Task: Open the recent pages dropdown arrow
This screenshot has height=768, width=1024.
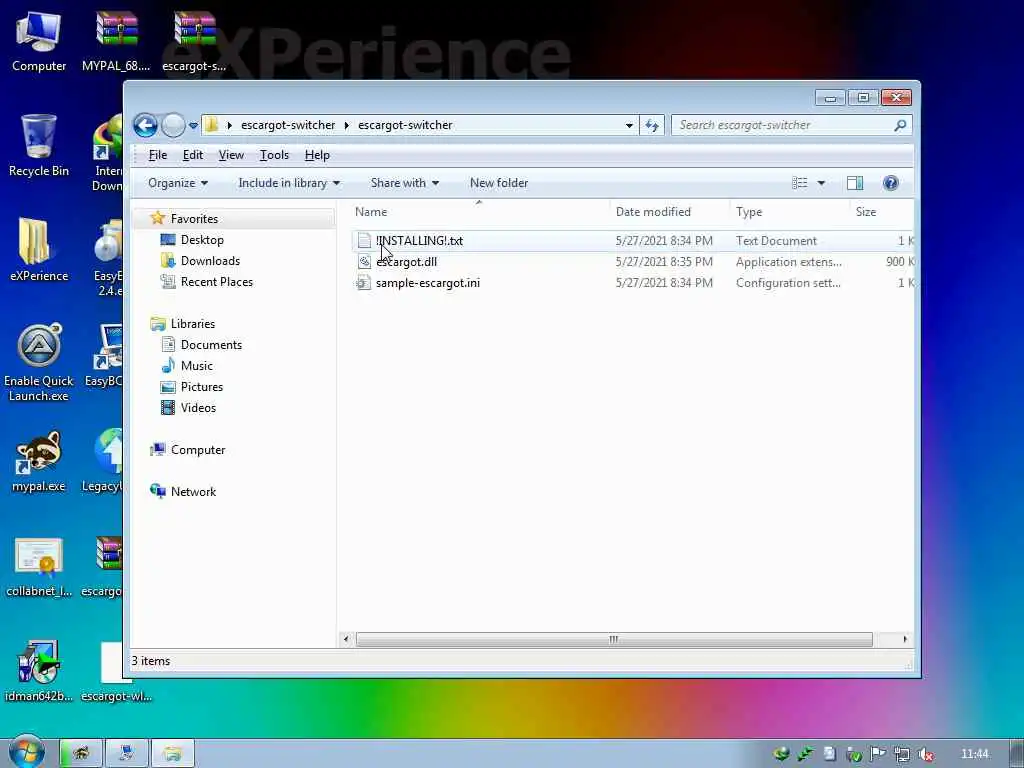Action: point(193,125)
